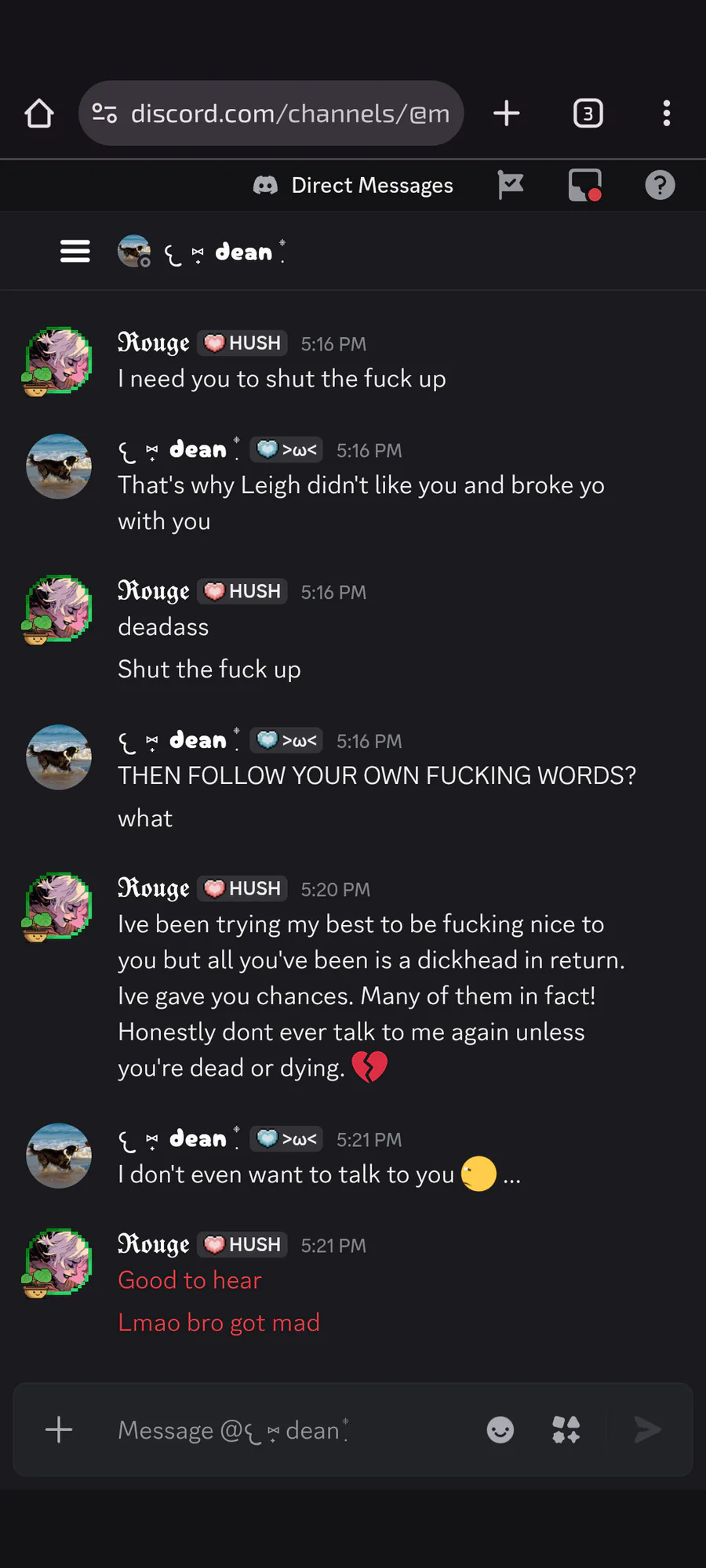The image size is (706, 1568).
Task: Tap the browser home icon
Action: (x=39, y=114)
